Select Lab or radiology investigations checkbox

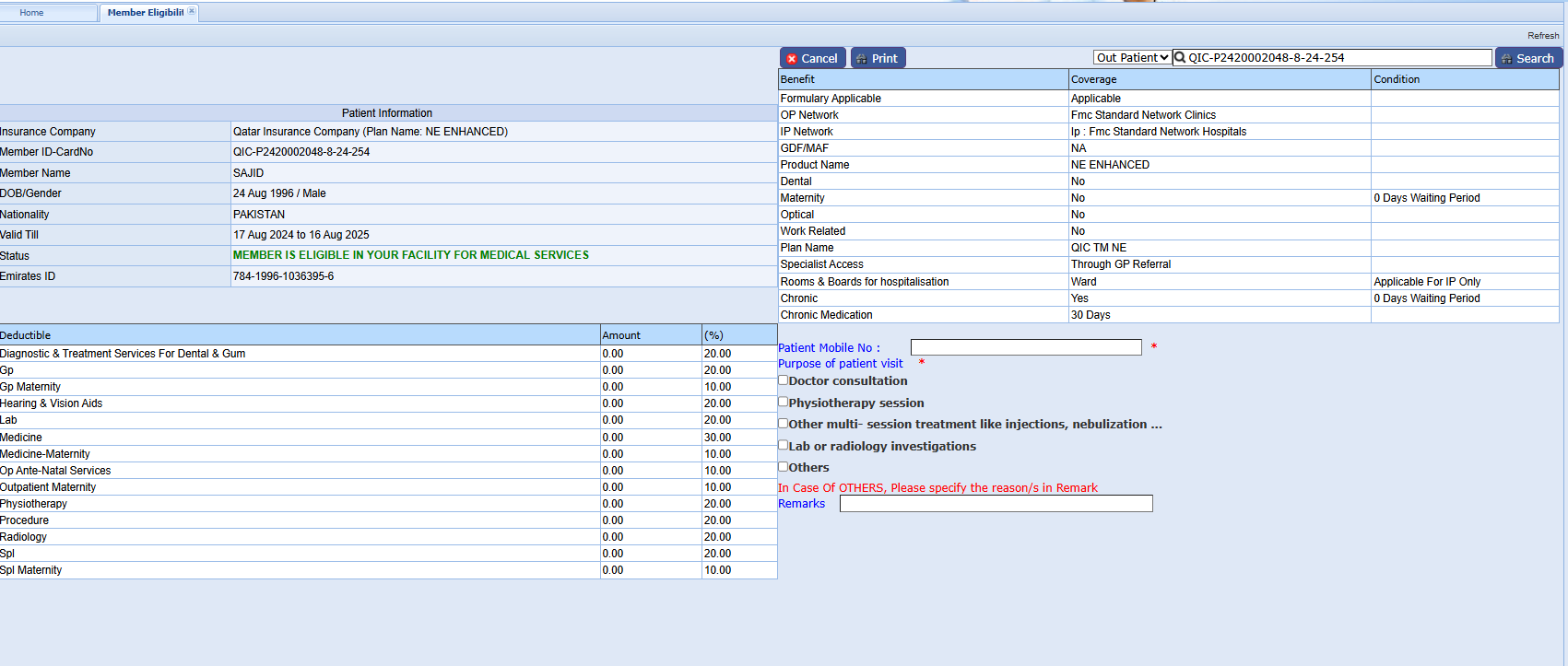click(x=784, y=445)
